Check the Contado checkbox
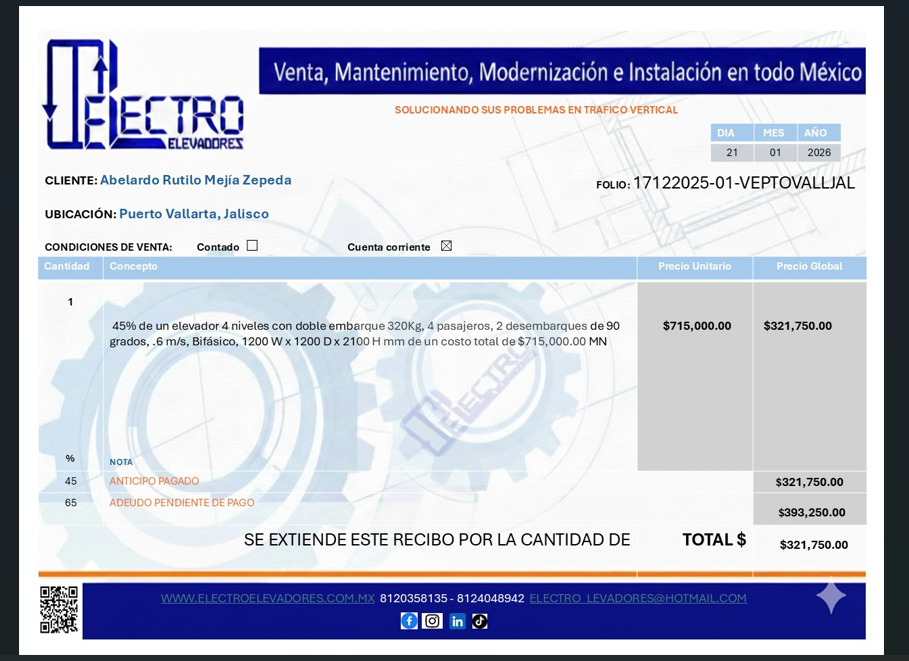Image resolution: width=909 pixels, height=661 pixels. [252, 246]
